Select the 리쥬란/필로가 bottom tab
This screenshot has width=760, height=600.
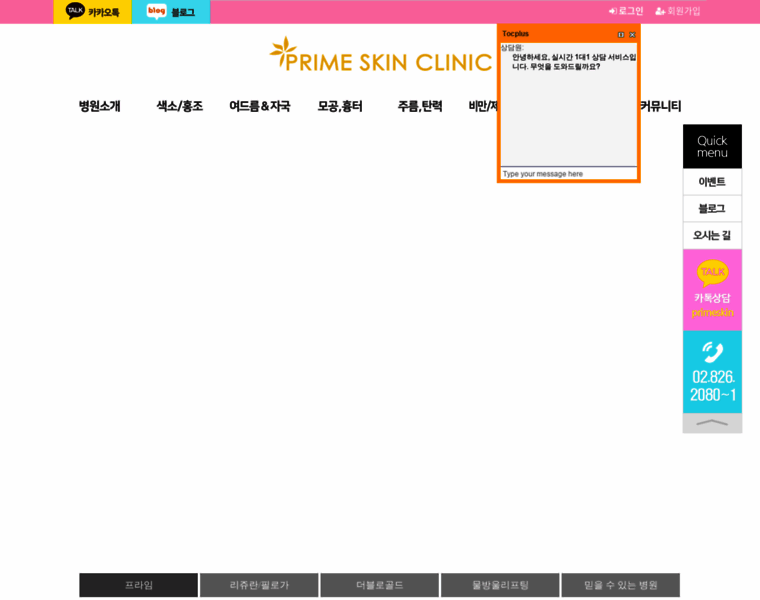259,585
